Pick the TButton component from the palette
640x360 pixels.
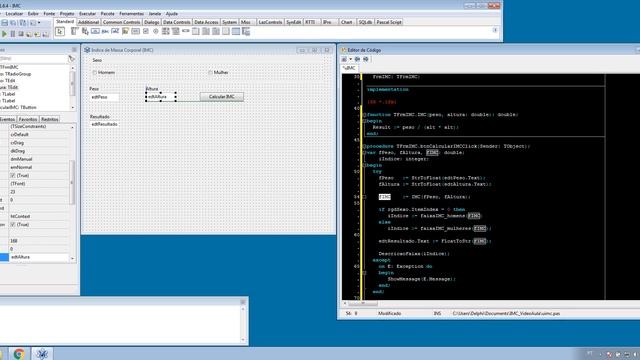[95, 31]
